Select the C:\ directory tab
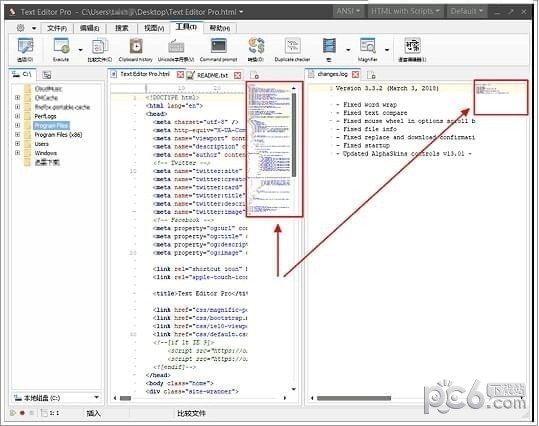Screen dimensions: 539x426 point(23,74)
